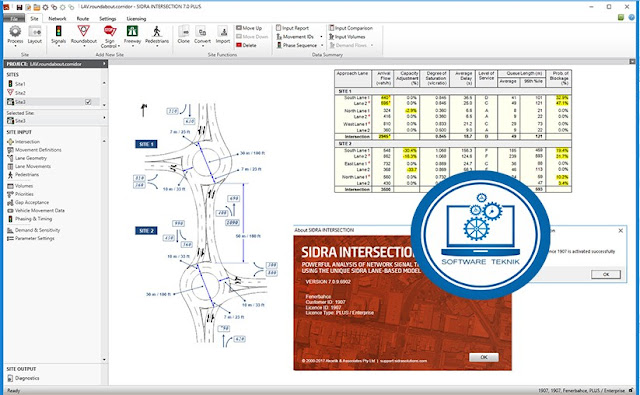
Task: Select the Site ribbon tab
Action: [34, 19]
